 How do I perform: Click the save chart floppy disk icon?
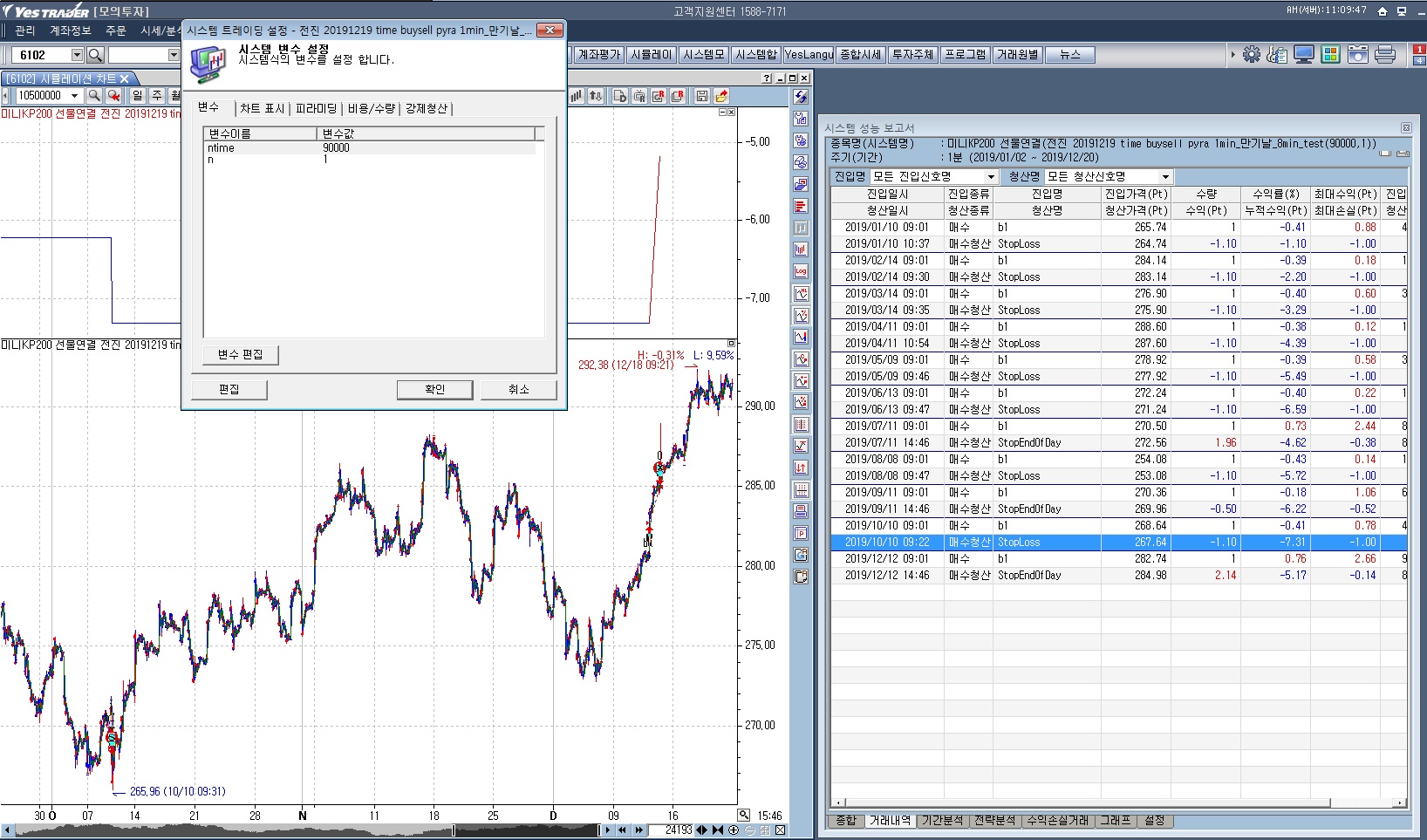pos(701,96)
